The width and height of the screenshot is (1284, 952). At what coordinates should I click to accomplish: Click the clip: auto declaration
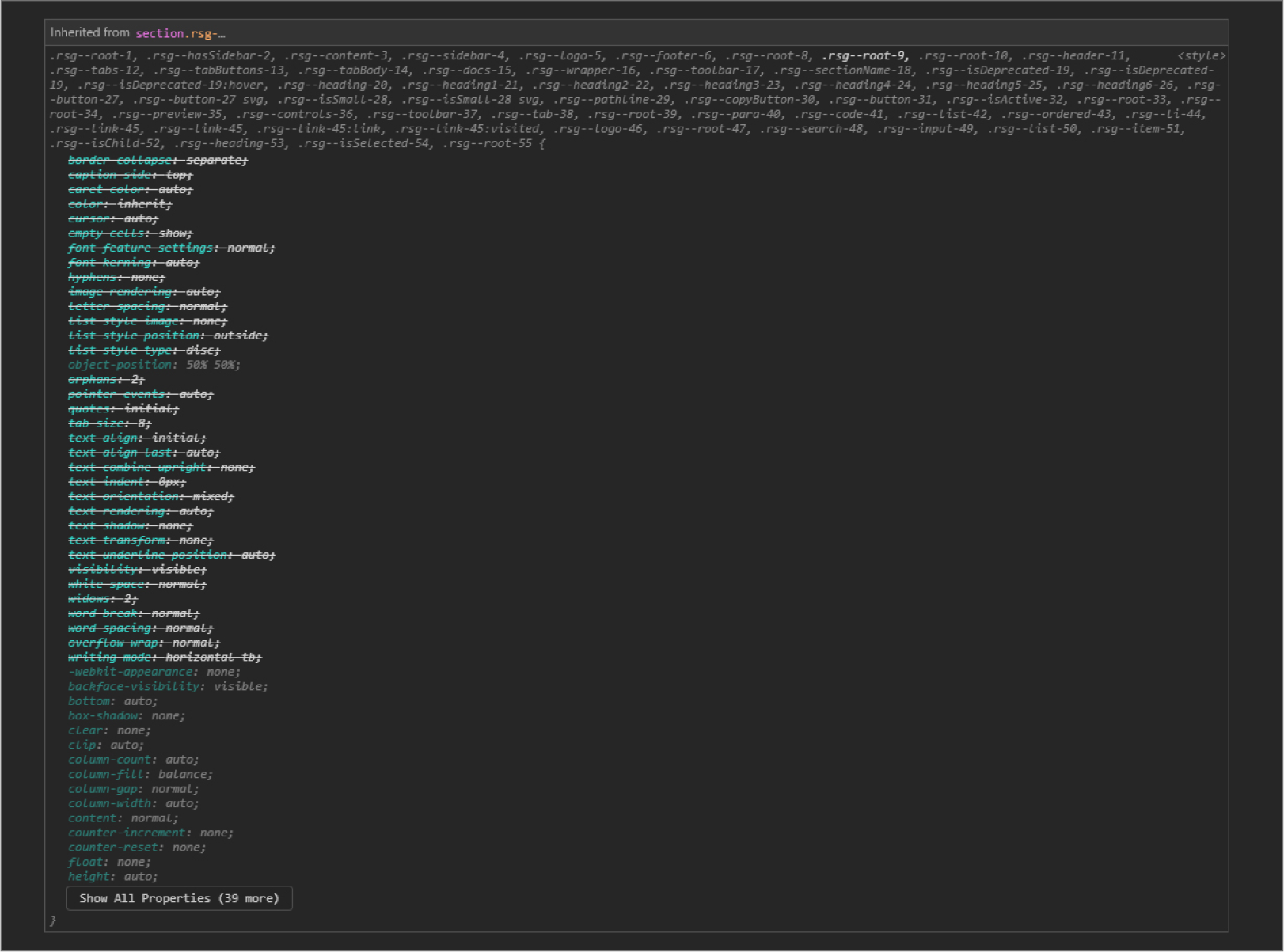point(106,745)
